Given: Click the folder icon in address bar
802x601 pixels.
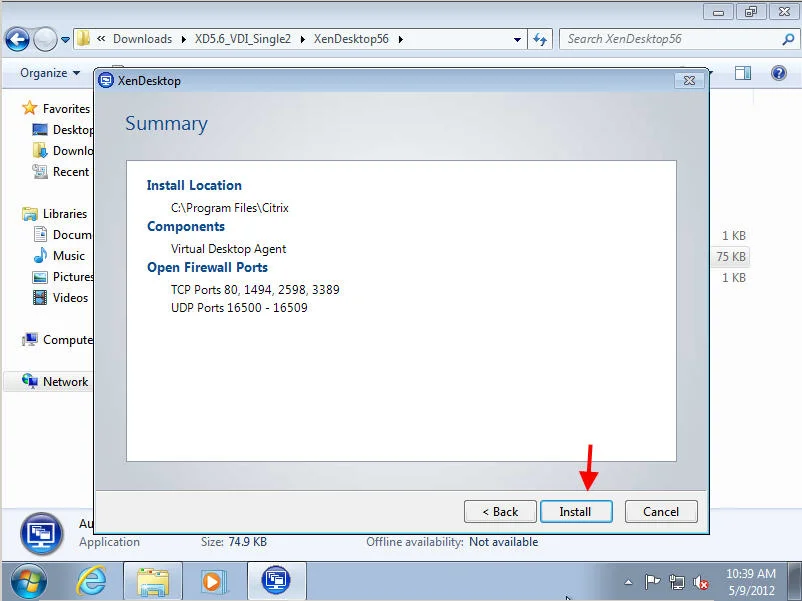Looking at the screenshot, I should point(84,38).
